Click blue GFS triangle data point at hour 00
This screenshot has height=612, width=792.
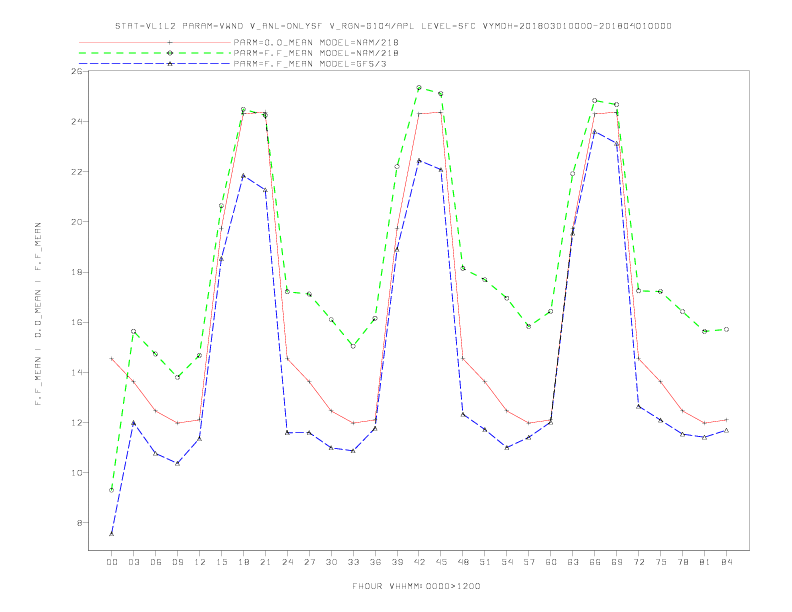coord(112,534)
